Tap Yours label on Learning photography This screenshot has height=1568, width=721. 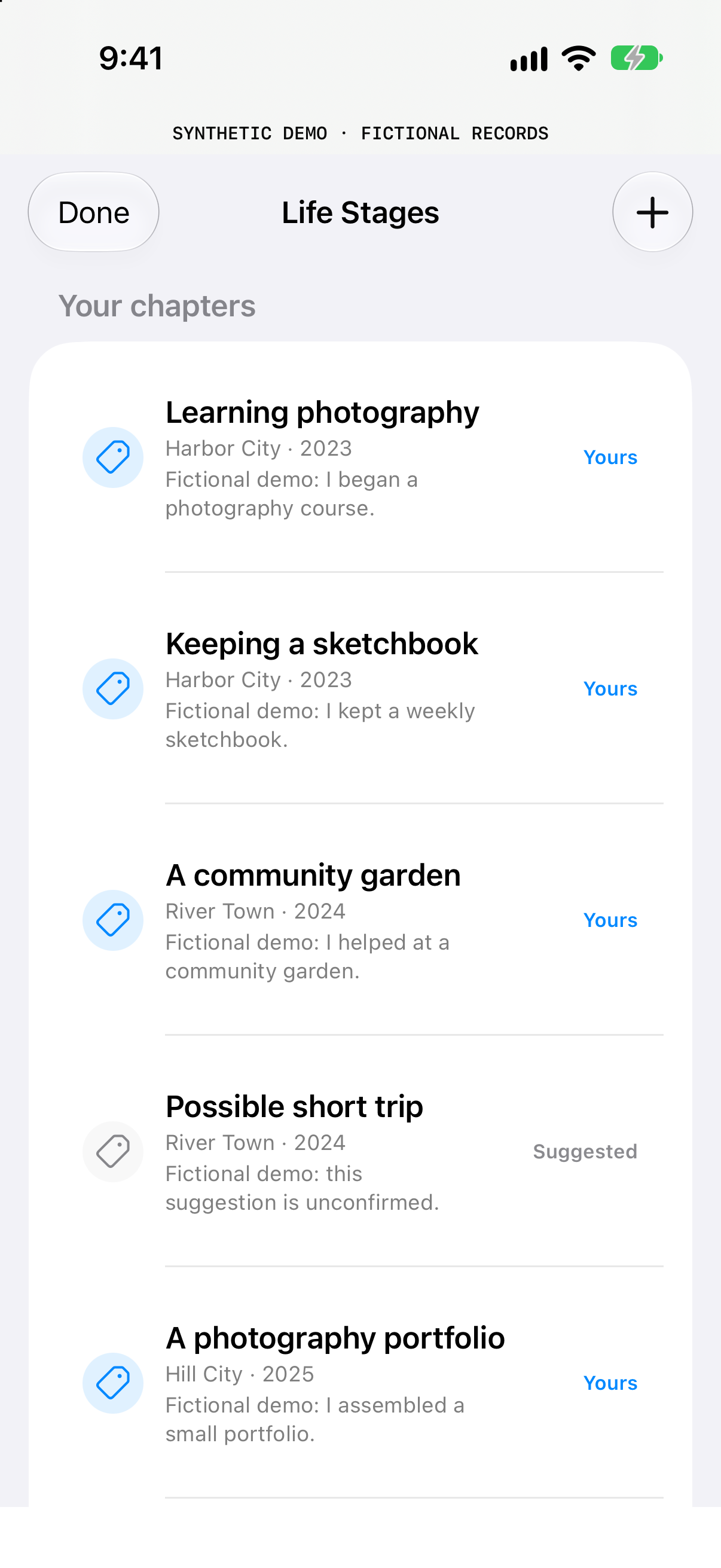tap(610, 457)
